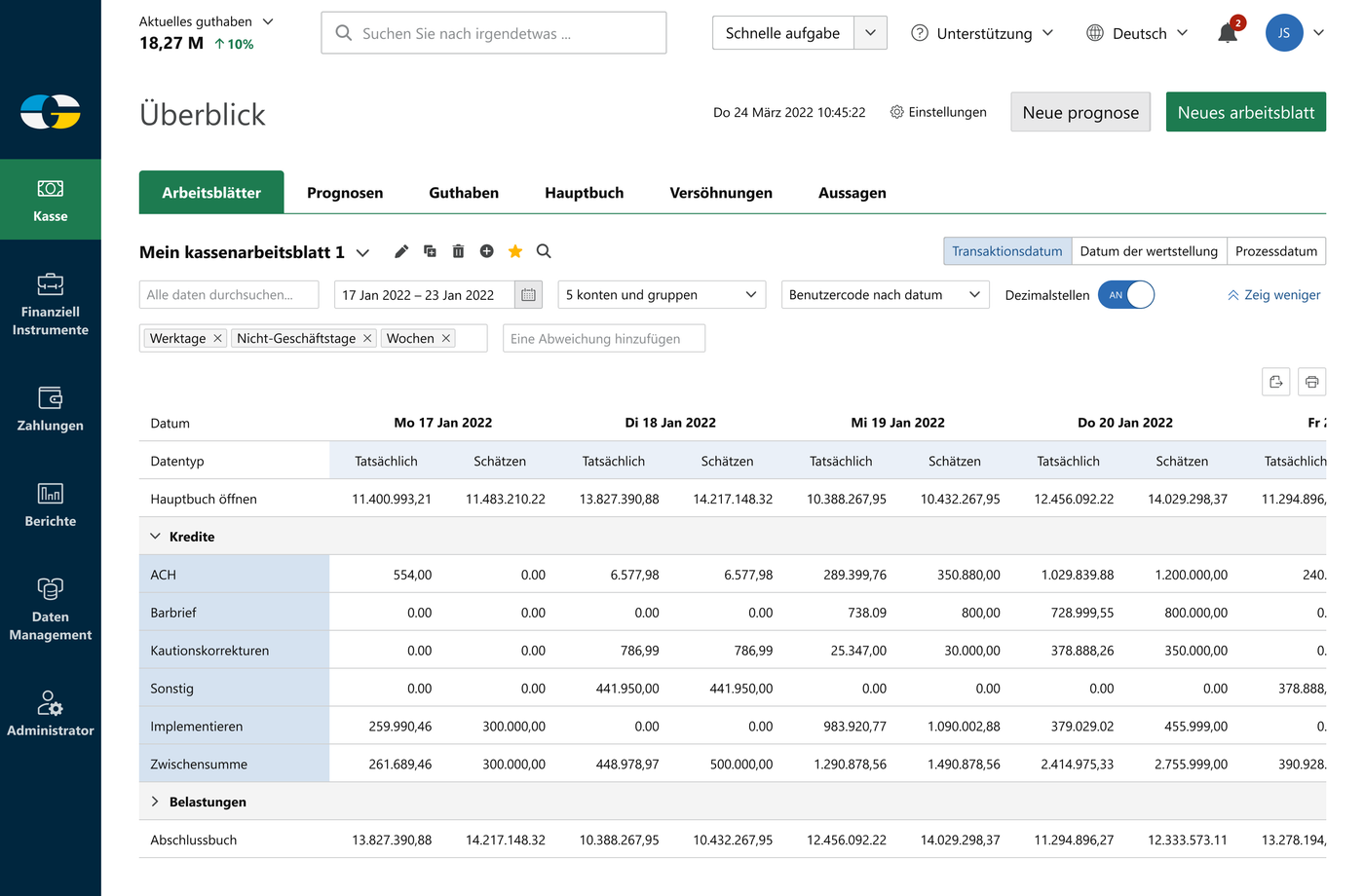The image size is (1364, 896).
Task: Toggle the Dezimalstellen switch
Action: point(1126,295)
